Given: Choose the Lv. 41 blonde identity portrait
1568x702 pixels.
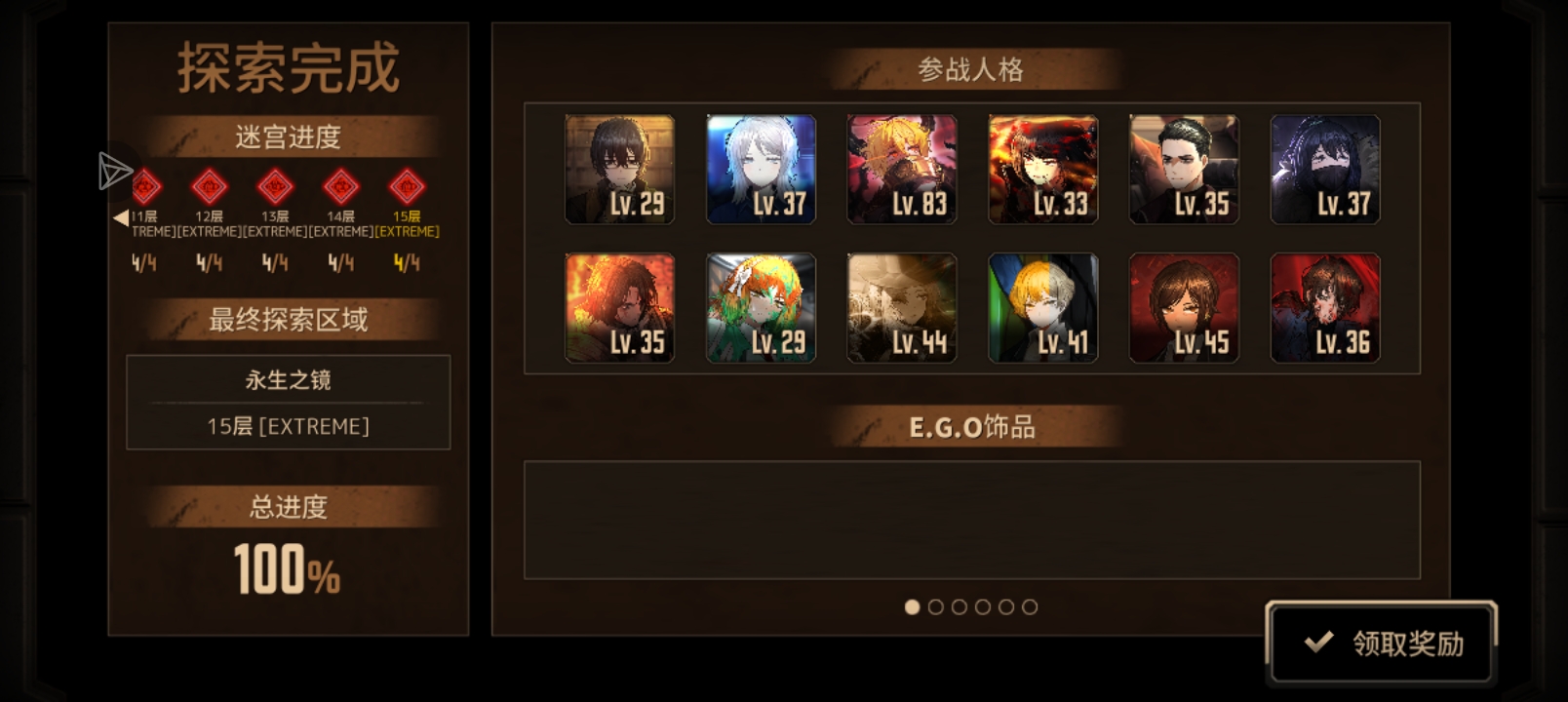Looking at the screenshot, I should coord(1043,308).
